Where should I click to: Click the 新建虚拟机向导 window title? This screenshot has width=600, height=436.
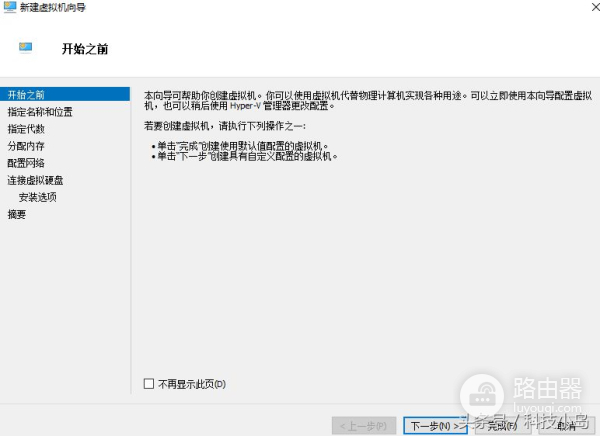53,7
